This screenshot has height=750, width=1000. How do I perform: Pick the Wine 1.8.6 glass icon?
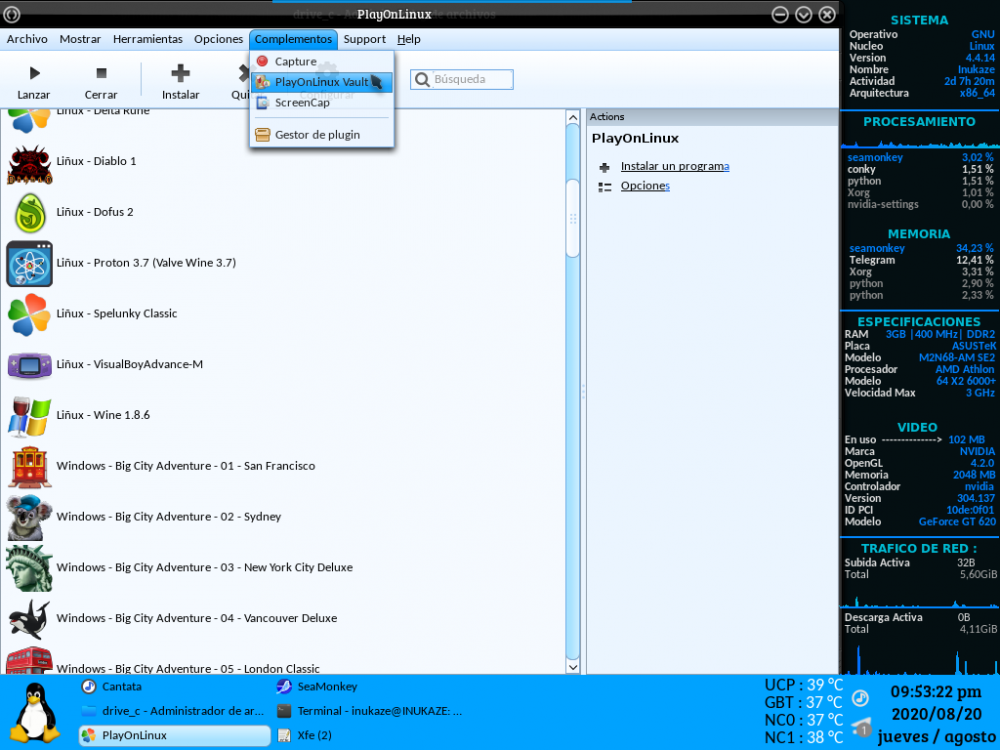pyautogui.click(x=28, y=415)
